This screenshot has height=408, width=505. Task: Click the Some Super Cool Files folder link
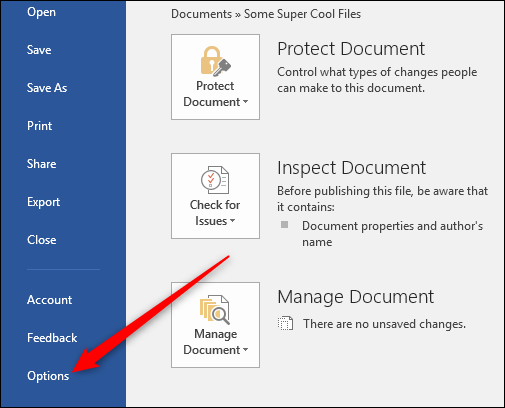tap(302, 14)
